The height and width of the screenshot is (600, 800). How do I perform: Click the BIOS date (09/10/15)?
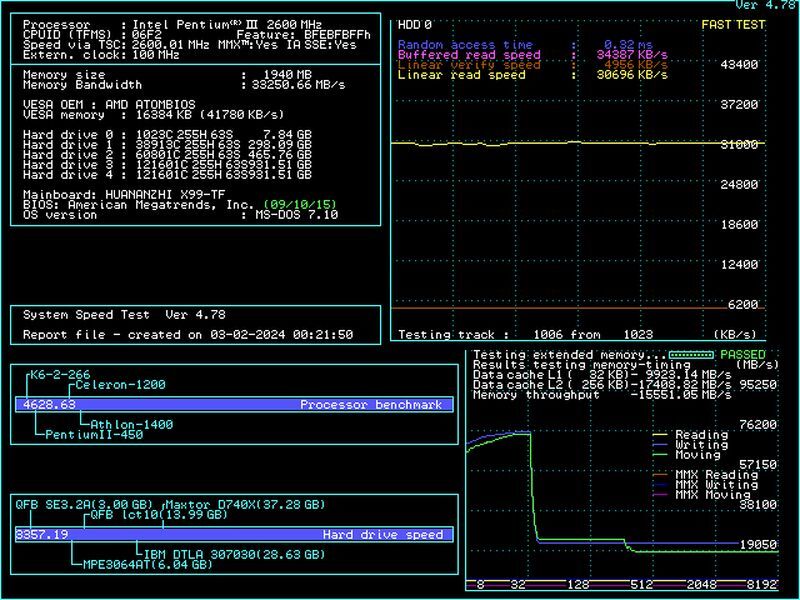pyautogui.click(x=301, y=205)
